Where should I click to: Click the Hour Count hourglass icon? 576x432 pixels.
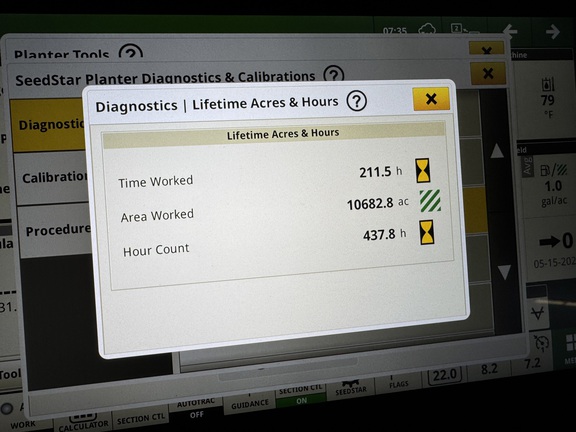(427, 233)
